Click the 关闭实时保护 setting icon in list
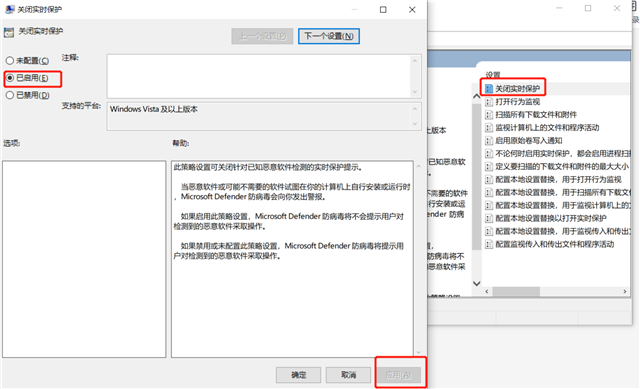Viewport: 640px width, 389px height. [489, 89]
